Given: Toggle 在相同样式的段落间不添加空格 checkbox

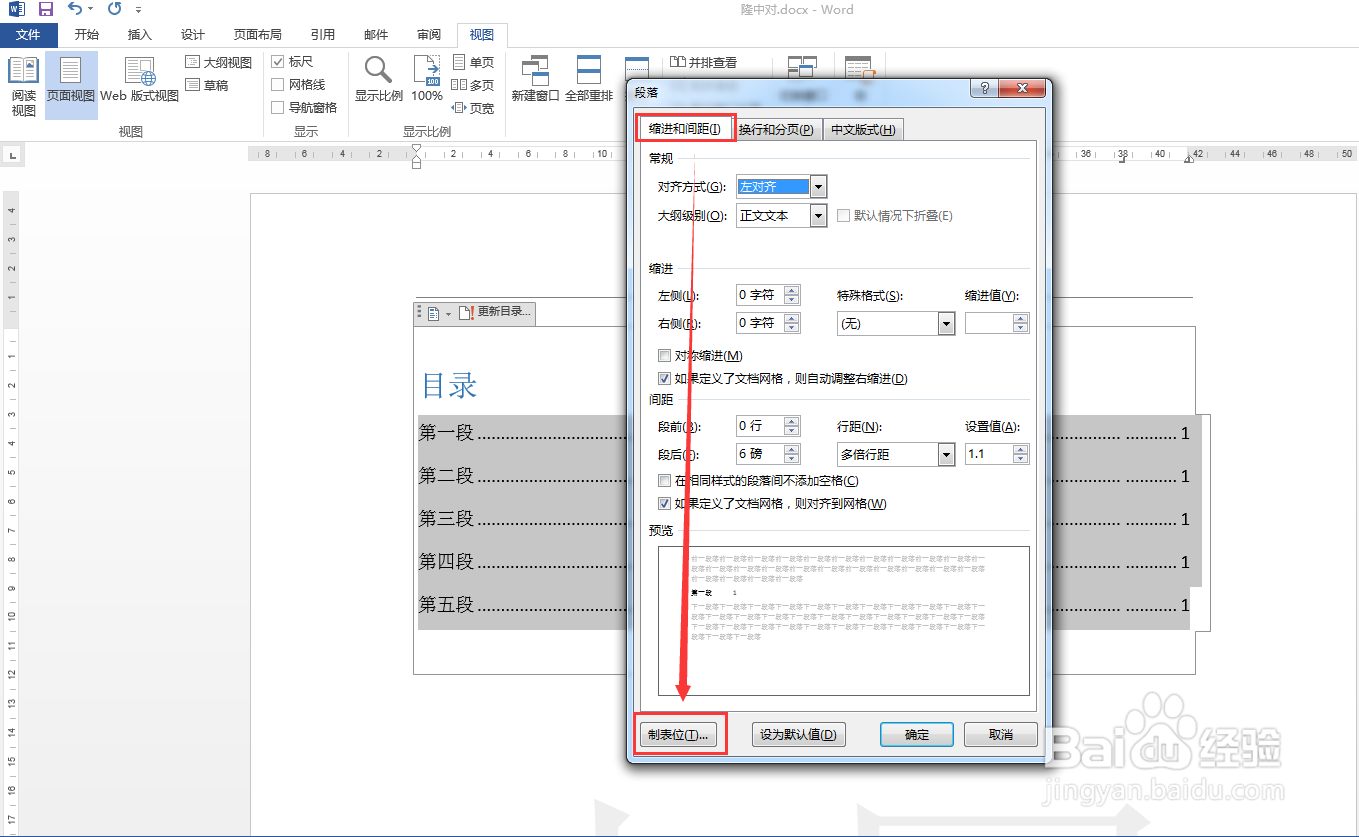Looking at the screenshot, I should tap(664, 481).
